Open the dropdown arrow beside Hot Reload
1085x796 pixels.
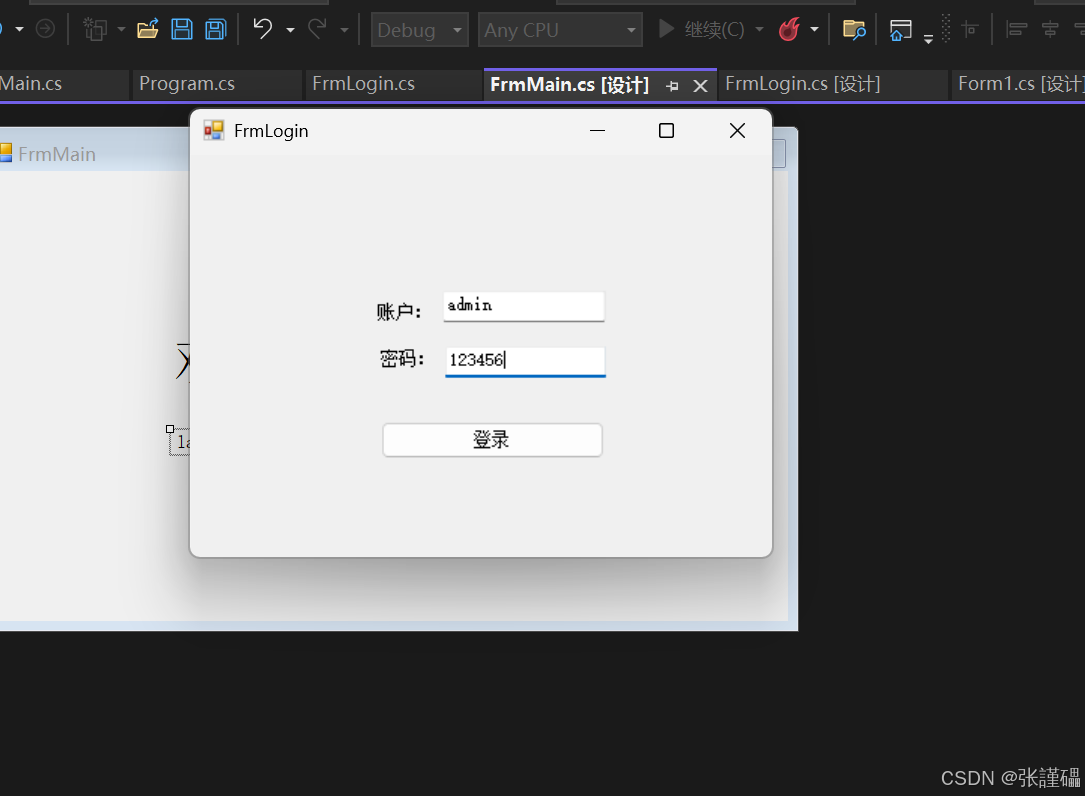pyautogui.click(x=814, y=30)
